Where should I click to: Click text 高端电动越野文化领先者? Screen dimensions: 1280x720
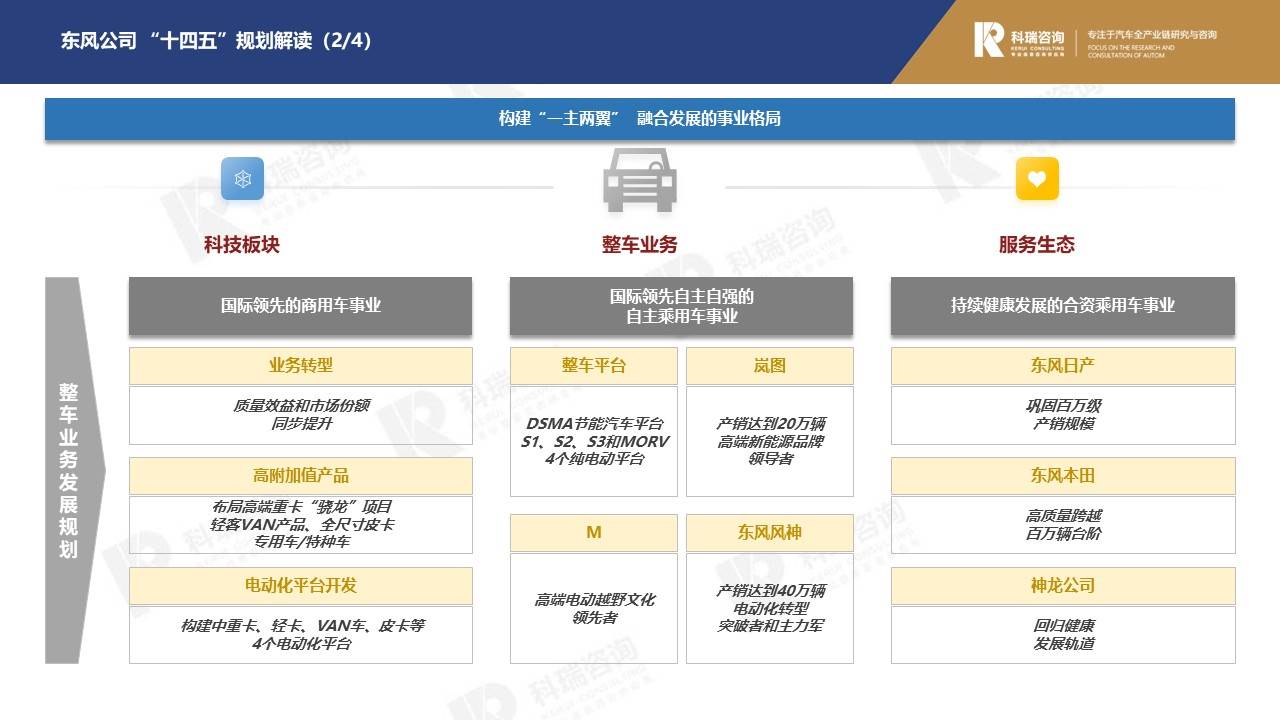coord(594,608)
